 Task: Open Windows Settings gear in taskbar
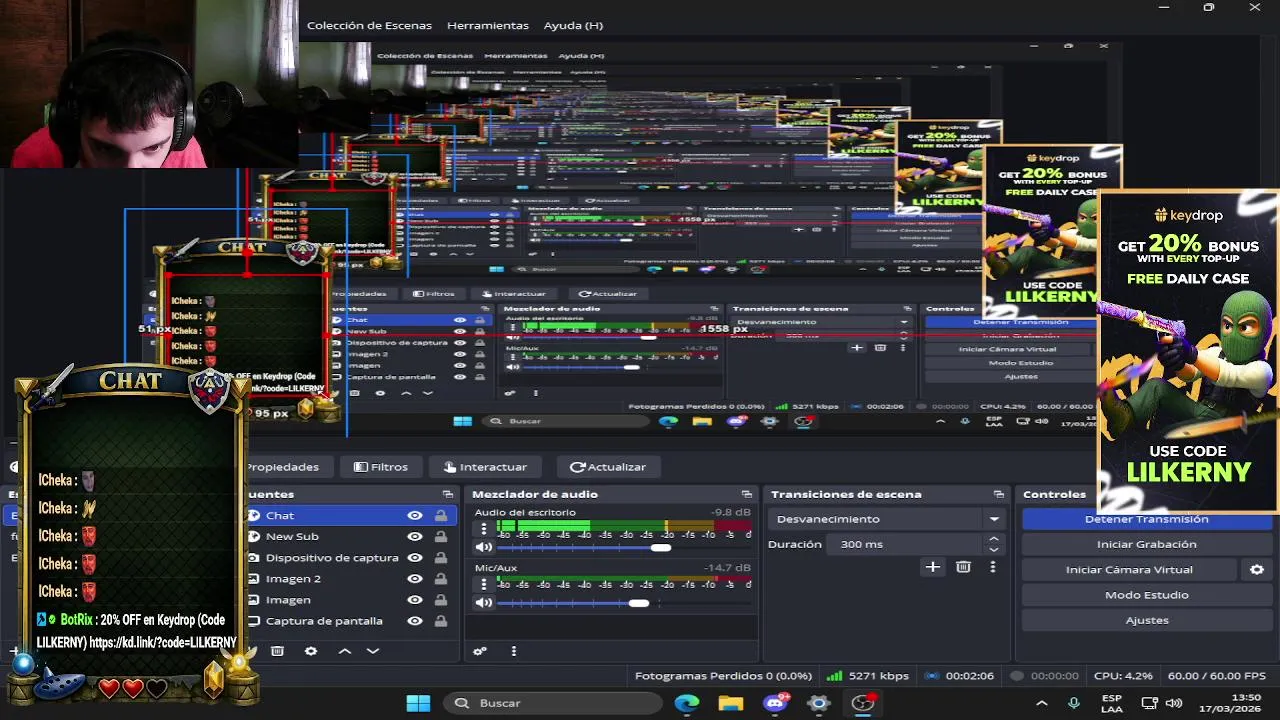[x=819, y=703]
